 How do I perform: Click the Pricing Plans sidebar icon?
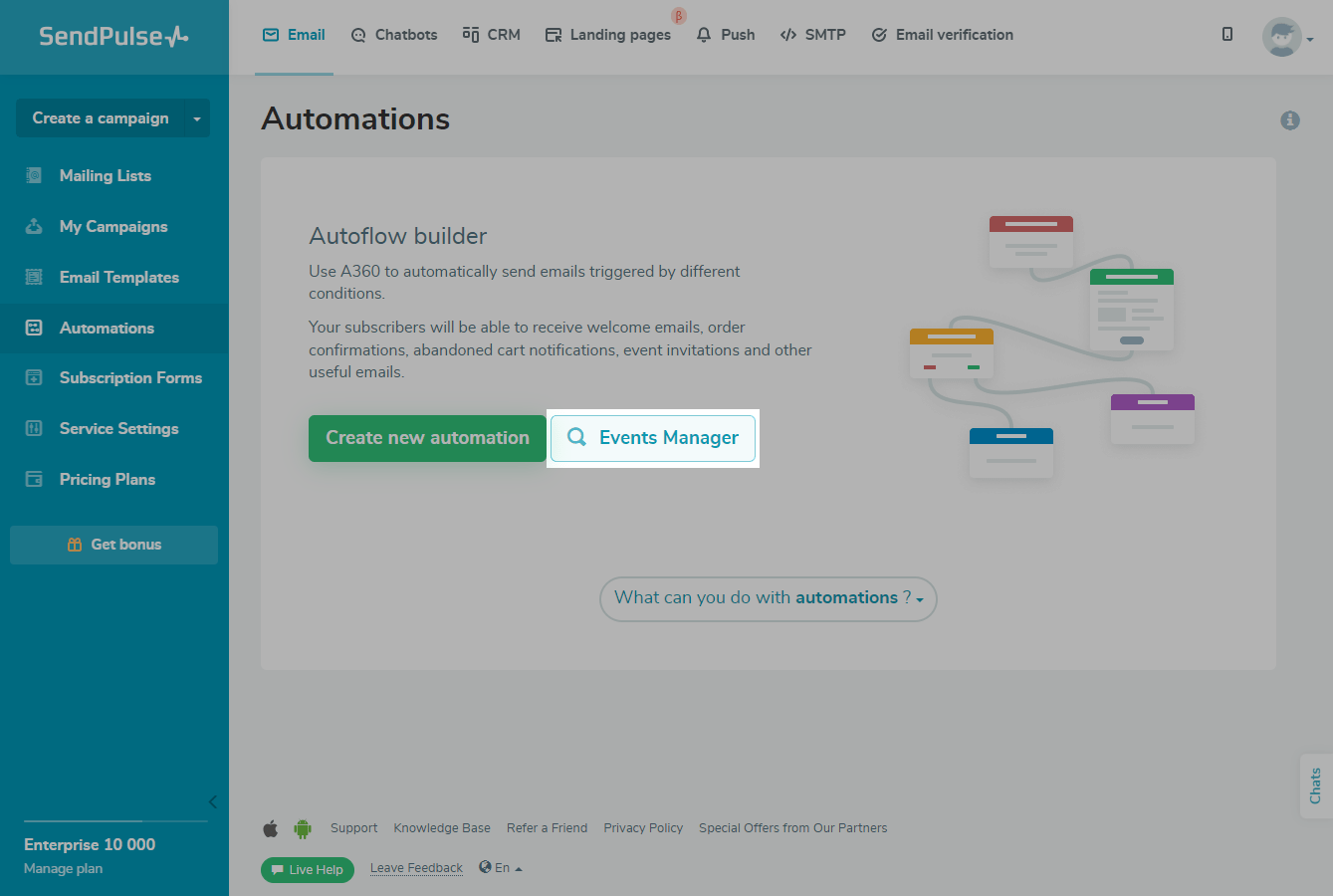(x=34, y=479)
